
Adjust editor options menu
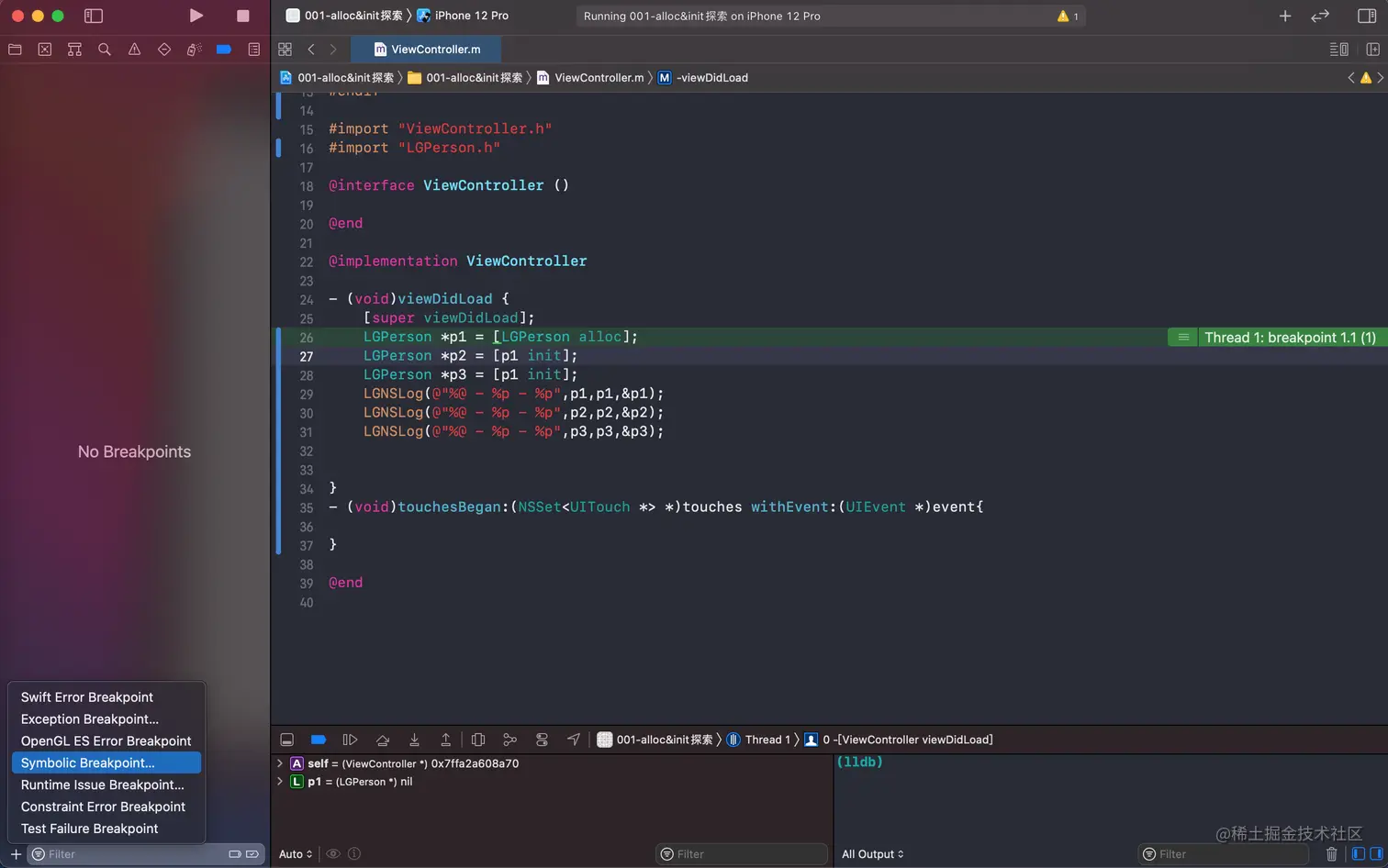pos(1339,50)
